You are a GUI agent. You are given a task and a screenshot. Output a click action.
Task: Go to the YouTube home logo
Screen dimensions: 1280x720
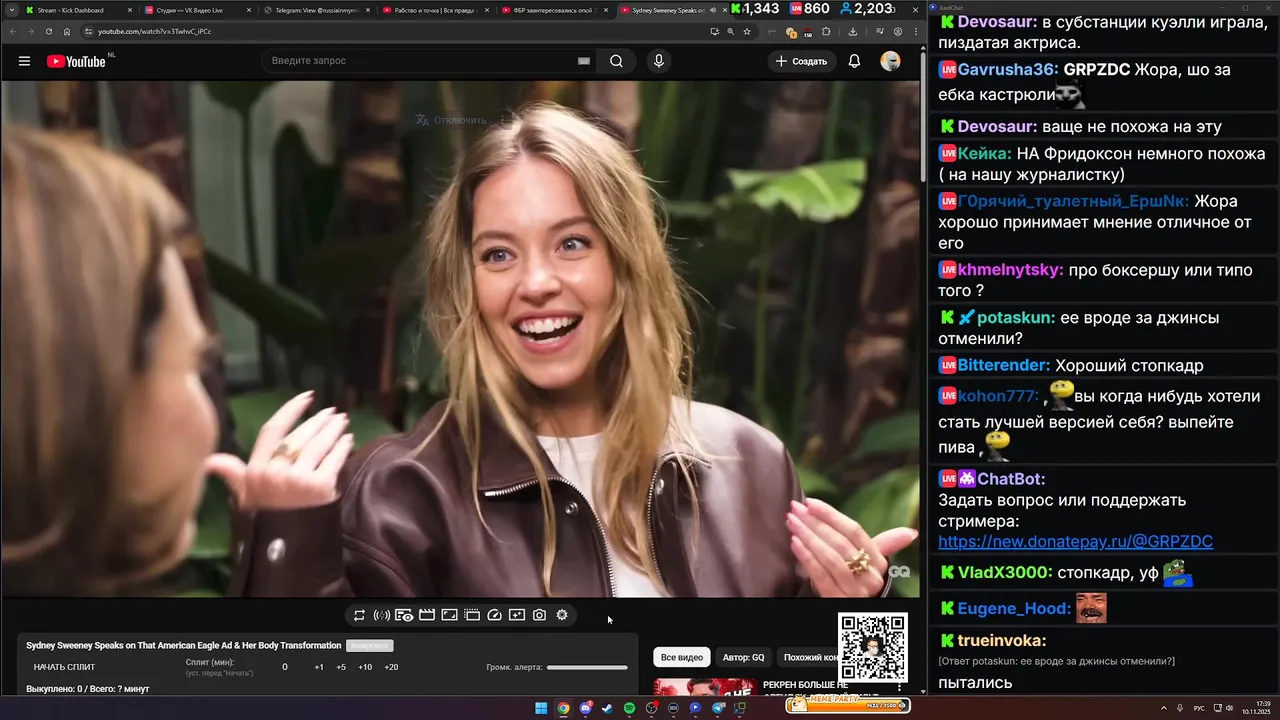pyautogui.click(x=77, y=61)
